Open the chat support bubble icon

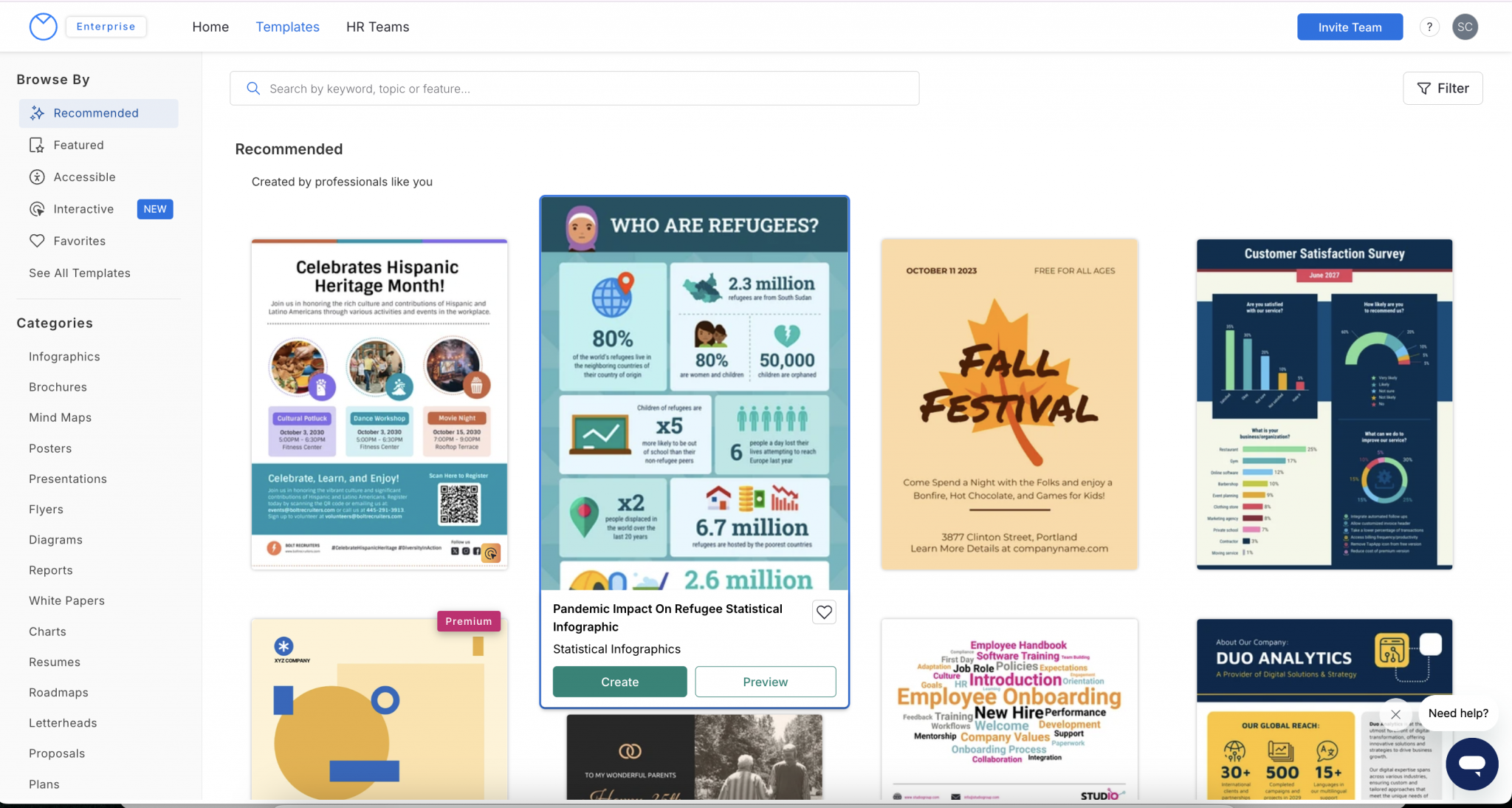click(1471, 764)
